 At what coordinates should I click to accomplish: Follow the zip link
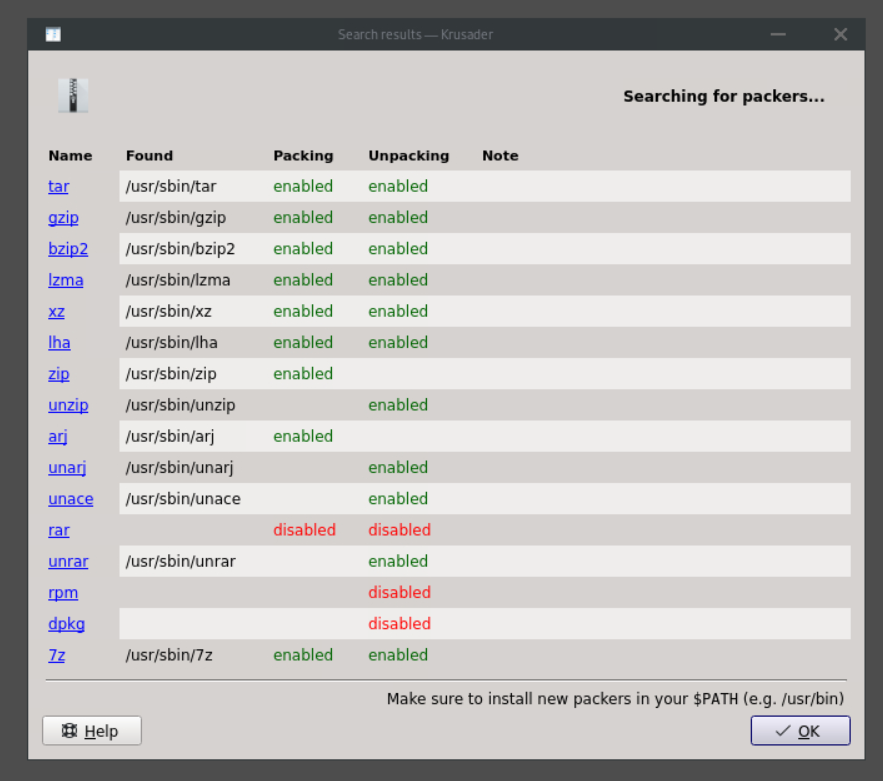(59, 374)
